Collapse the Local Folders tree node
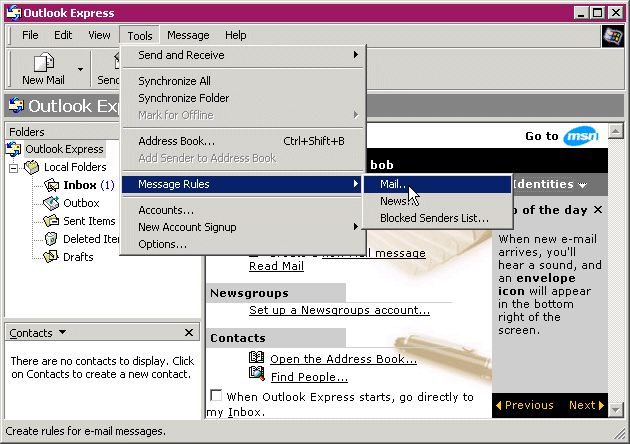 click(x=13, y=168)
